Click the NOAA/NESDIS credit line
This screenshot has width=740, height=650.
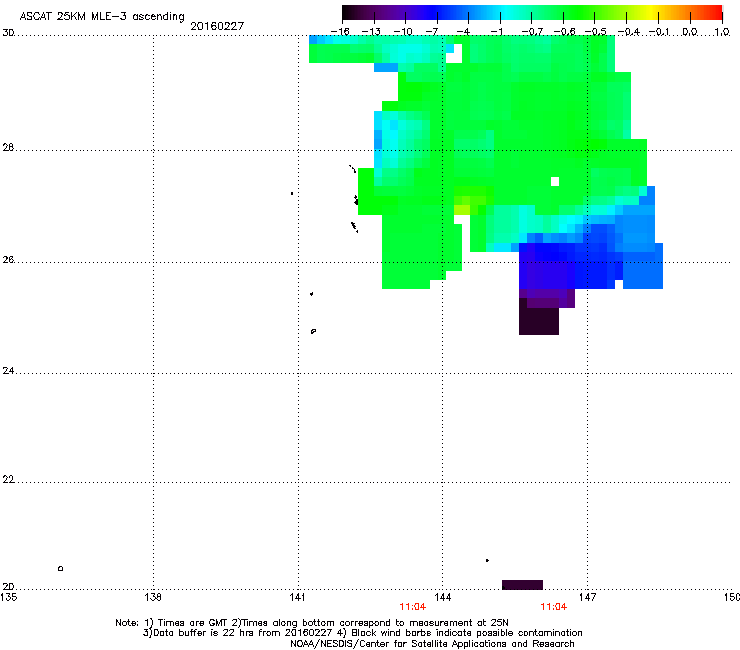click(x=432, y=644)
